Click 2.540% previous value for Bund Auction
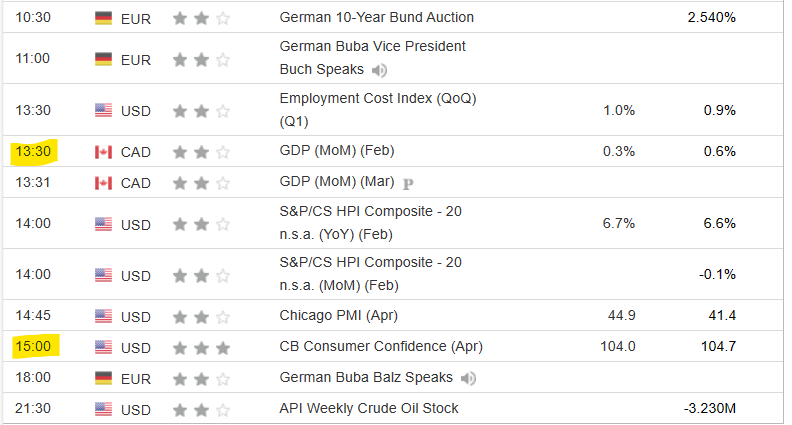 tap(712, 18)
